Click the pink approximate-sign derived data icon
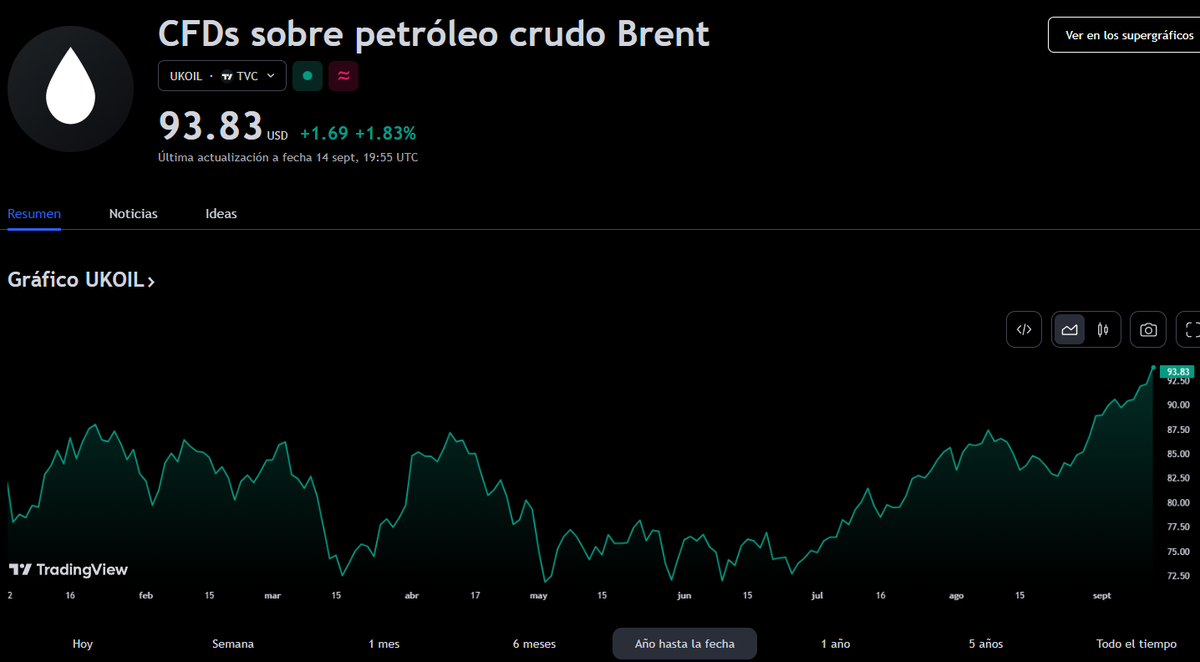 [344, 76]
